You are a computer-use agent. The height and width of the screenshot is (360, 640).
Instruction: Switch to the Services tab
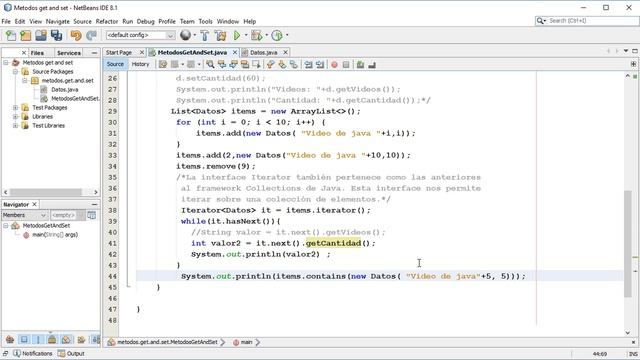[x=69, y=53]
